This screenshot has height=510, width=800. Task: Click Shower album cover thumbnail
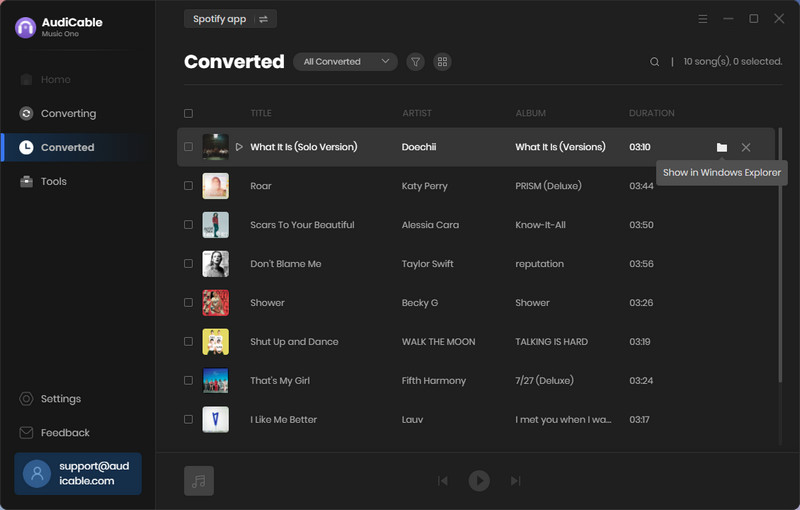tap(215, 302)
